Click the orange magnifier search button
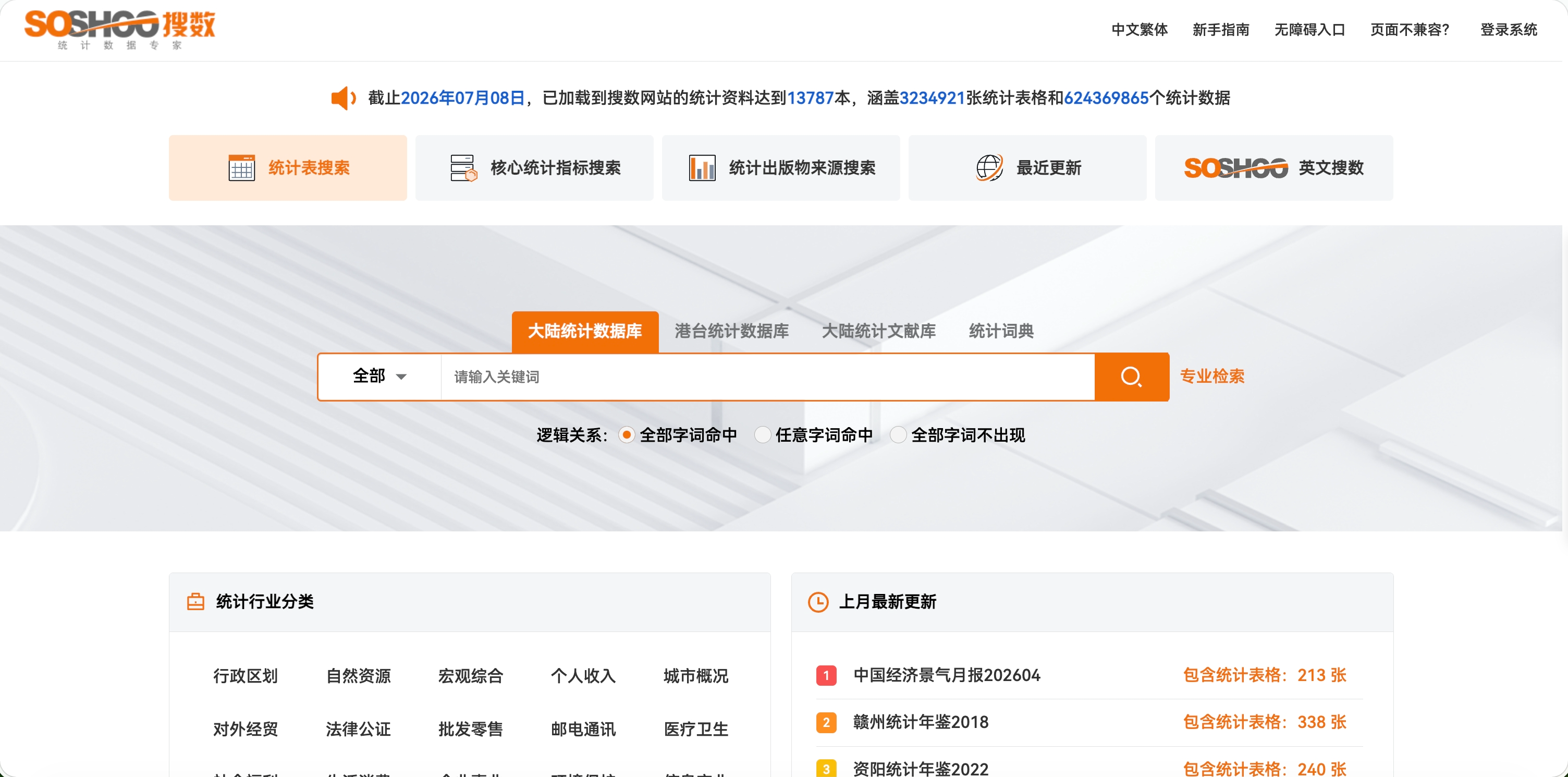This screenshot has width=1568, height=777. [x=1132, y=377]
